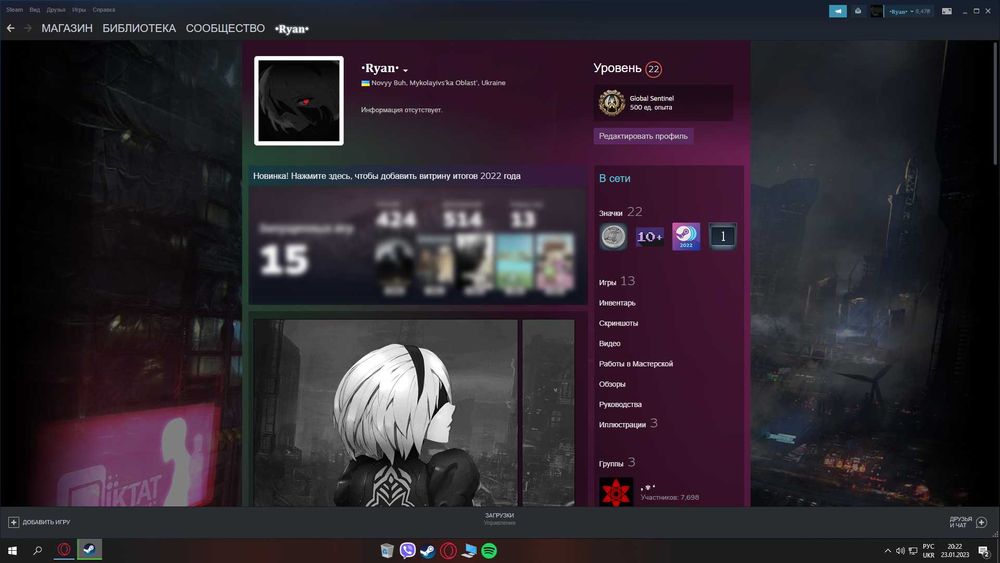The height and width of the screenshot is (563, 1000).
Task: Open the Steam 2022 badge
Action: click(686, 237)
